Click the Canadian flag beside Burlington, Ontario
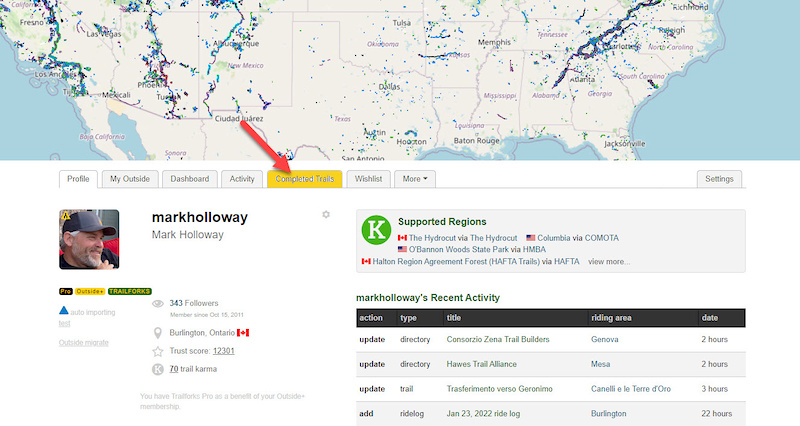 (x=243, y=333)
